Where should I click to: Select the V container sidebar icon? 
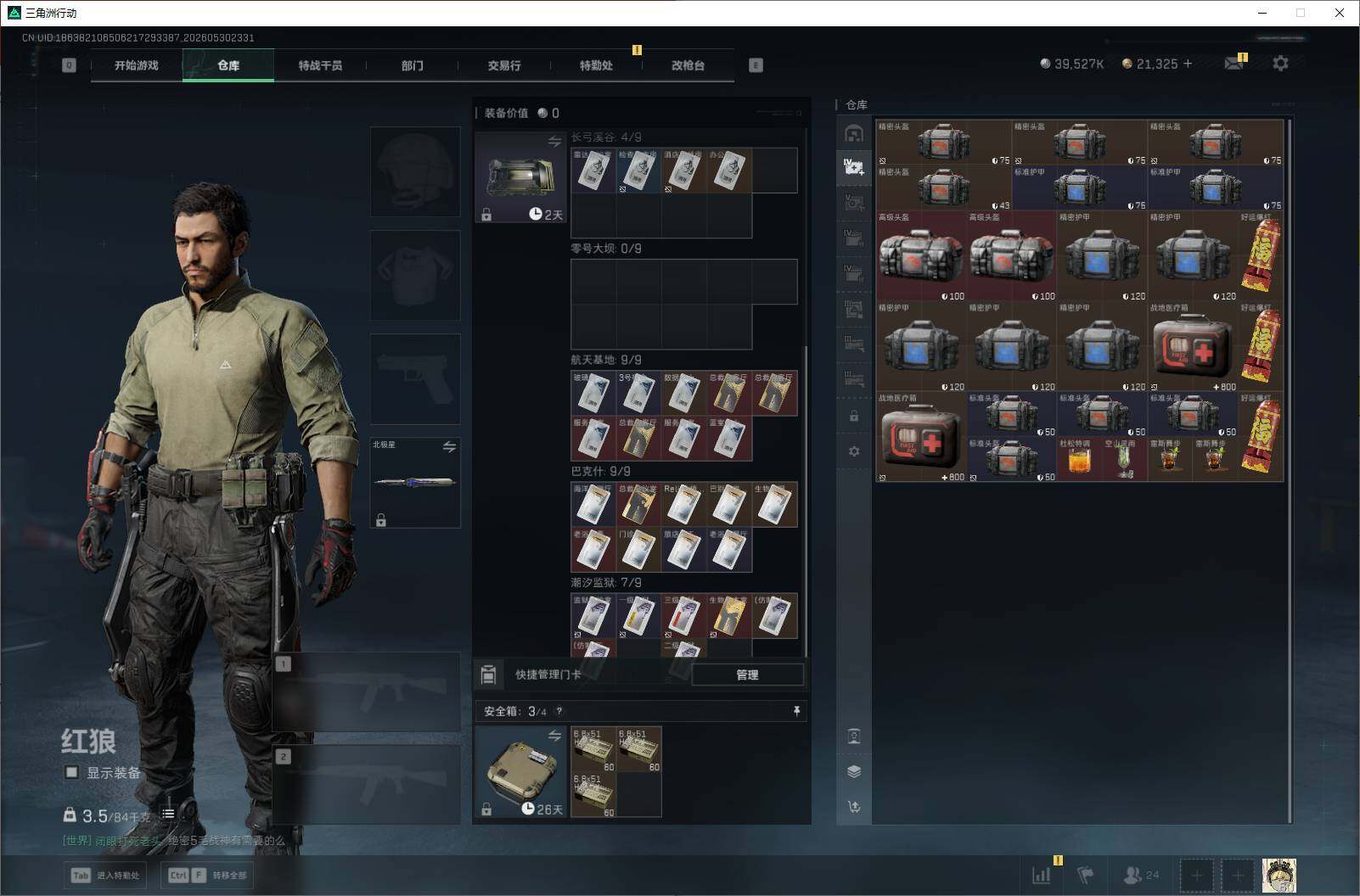pos(854,202)
